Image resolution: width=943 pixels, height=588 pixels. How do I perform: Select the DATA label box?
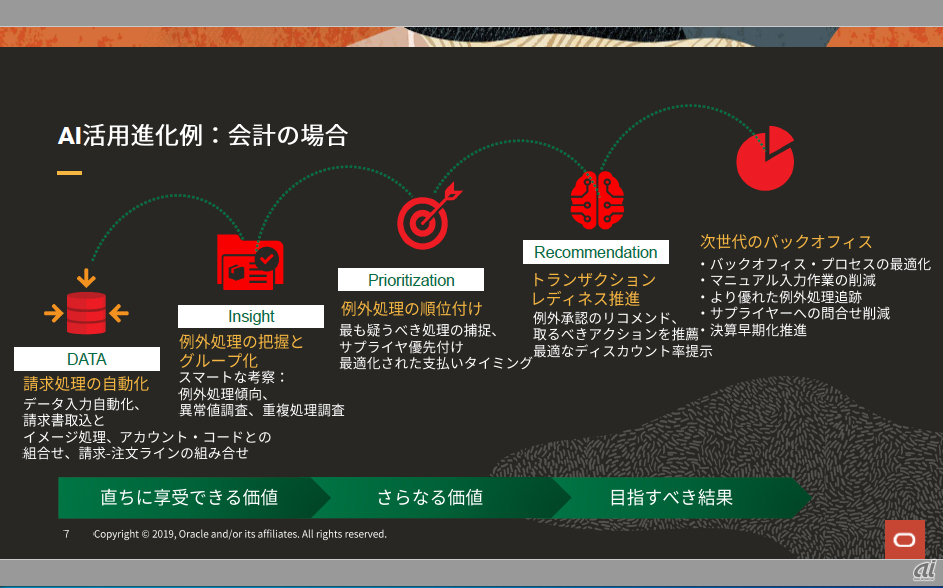[x=87, y=359]
